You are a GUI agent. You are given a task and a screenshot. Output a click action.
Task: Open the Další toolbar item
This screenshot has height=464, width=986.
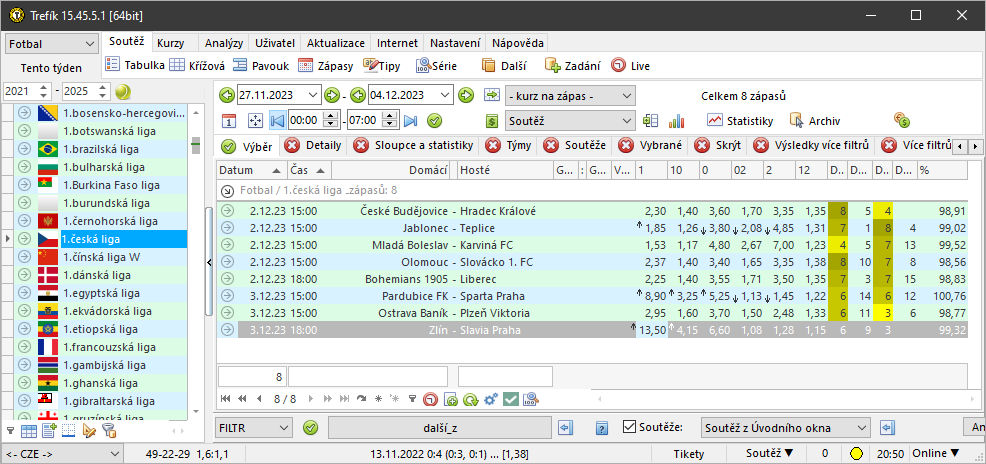[504, 65]
